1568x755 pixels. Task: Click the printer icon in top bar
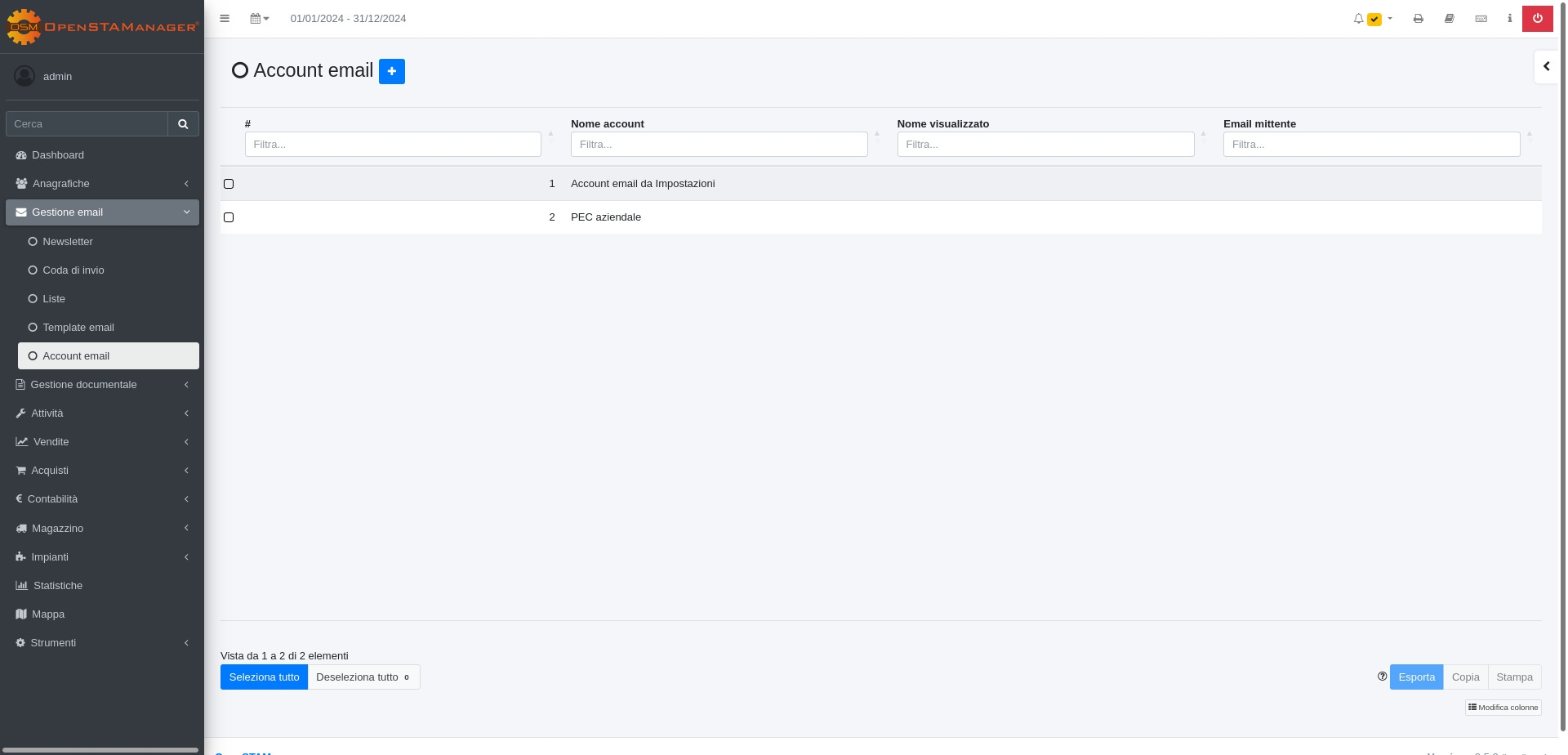pyautogui.click(x=1419, y=19)
